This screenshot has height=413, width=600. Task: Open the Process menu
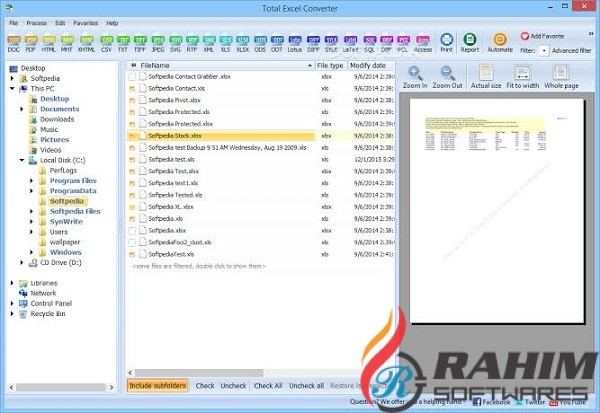(x=36, y=23)
